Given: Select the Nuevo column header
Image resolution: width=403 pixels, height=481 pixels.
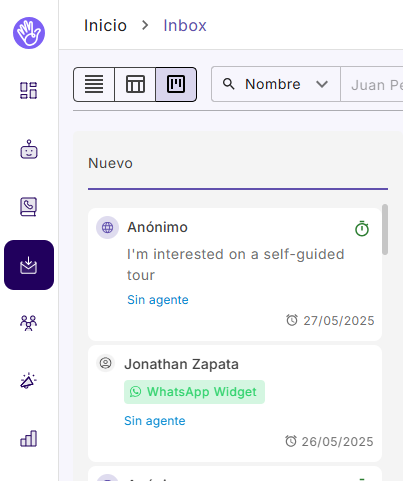Looking at the screenshot, I should pyautogui.click(x=110, y=163).
